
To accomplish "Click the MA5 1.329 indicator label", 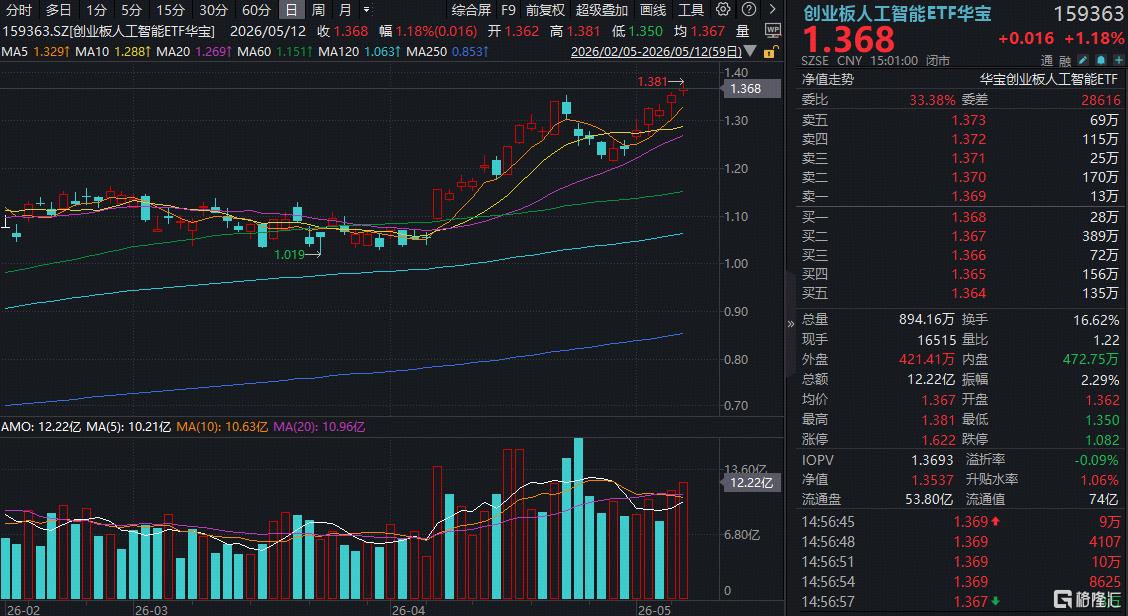I will tap(37, 52).
